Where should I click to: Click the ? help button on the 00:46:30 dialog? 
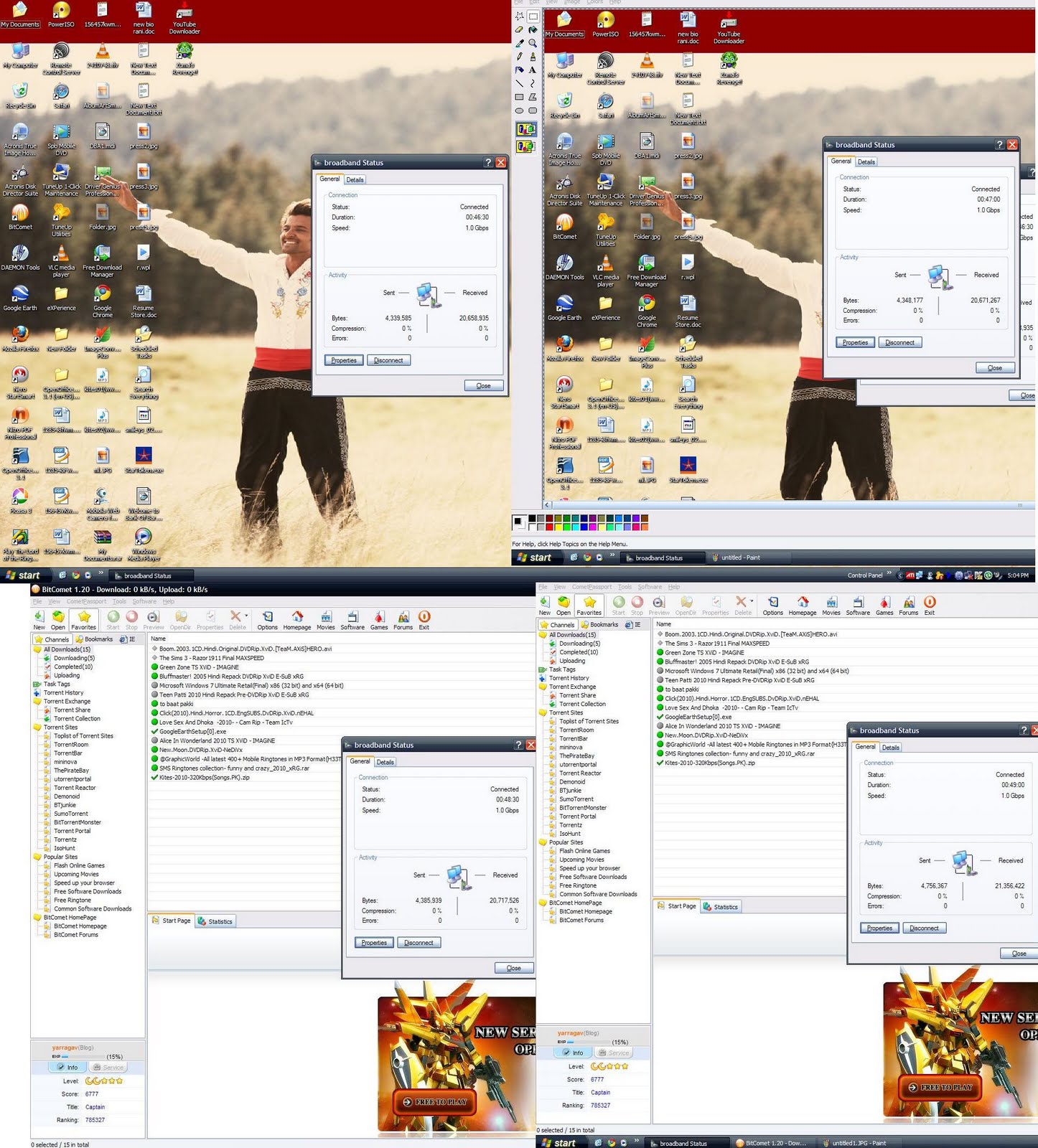(488, 162)
